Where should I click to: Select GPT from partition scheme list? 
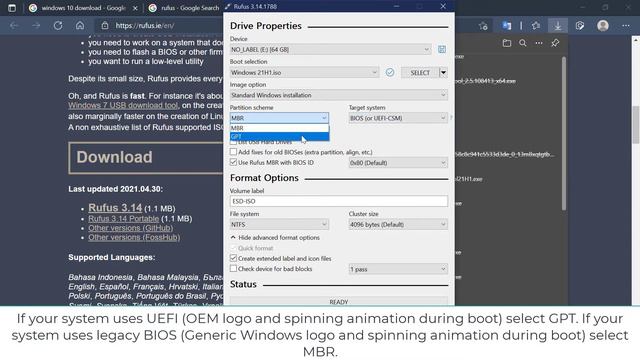tap(279, 136)
